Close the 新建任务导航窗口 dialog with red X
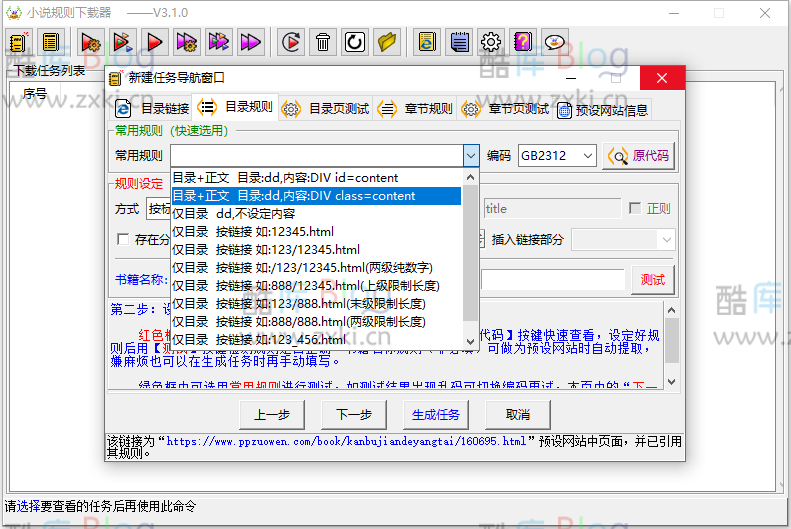Image resolution: width=791 pixels, height=529 pixels. click(x=662, y=78)
